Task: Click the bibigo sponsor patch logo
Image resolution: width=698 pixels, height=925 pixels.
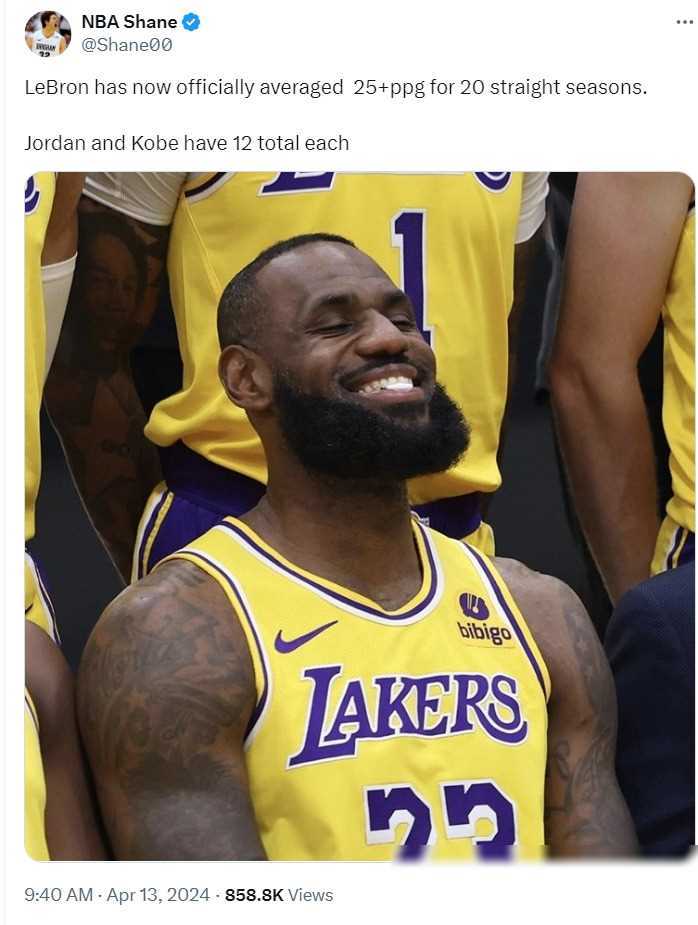Action: 484,619
